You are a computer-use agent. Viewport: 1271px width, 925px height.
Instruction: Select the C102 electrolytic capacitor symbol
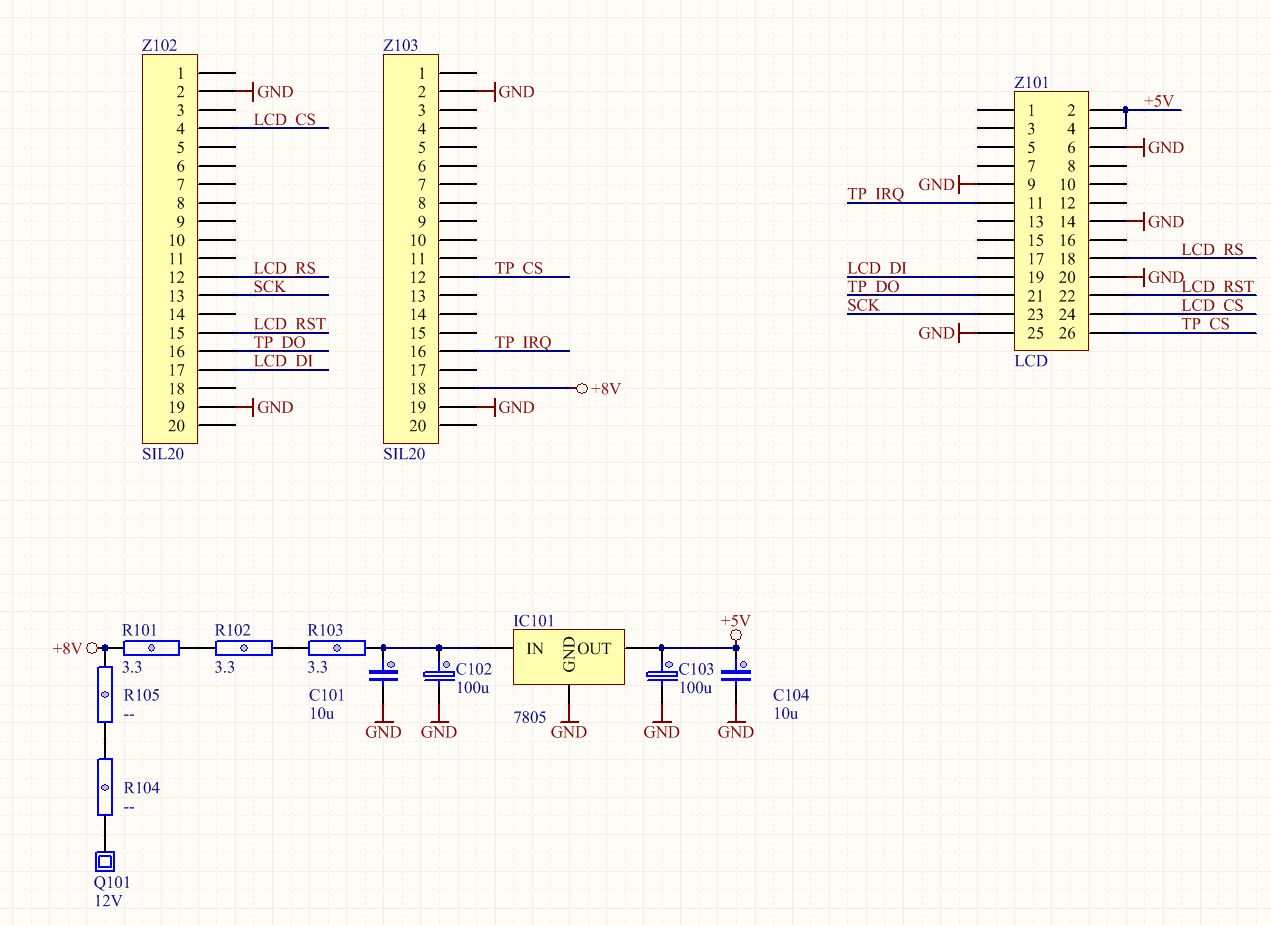[x=438, y=677]
